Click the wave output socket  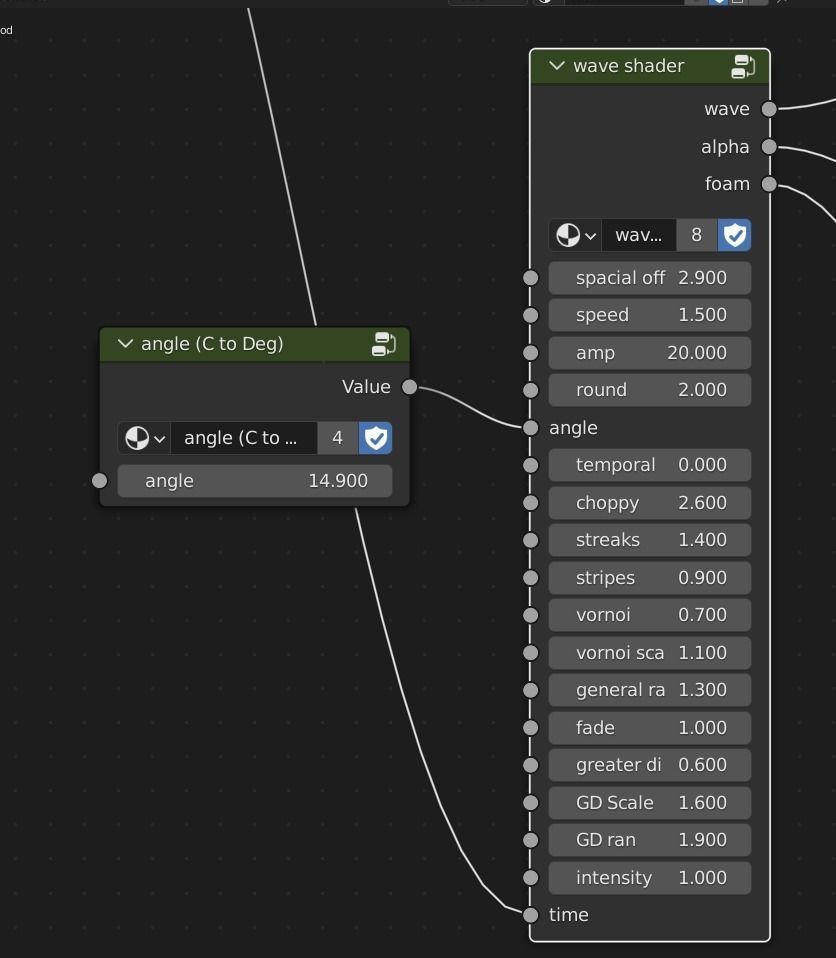click(769, 109)
